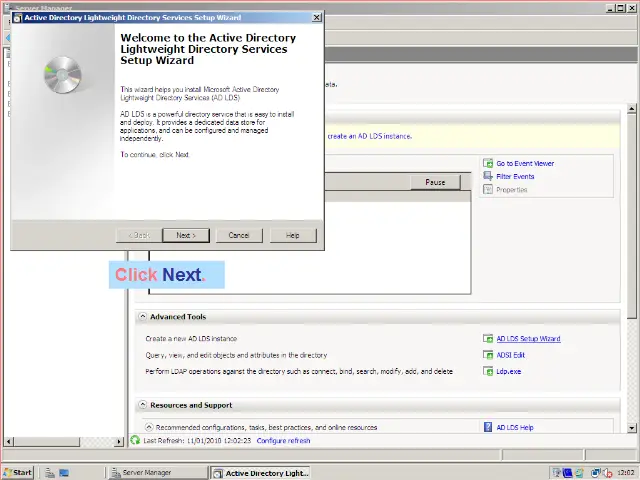Image resolution: width=640 pixels, height=480 pixels.
Task: Click the AD LDS Help icon
Action: [x=488, y=427]
